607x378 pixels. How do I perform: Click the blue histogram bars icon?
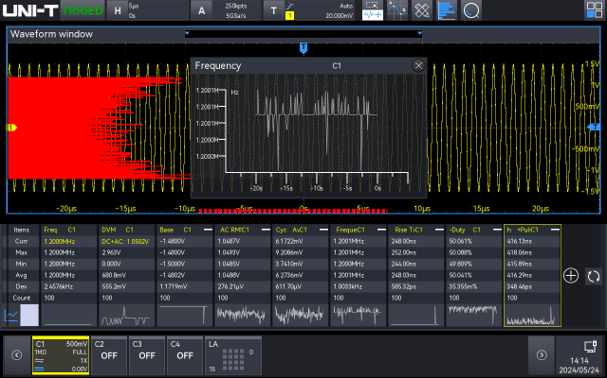tap(446, 10)
